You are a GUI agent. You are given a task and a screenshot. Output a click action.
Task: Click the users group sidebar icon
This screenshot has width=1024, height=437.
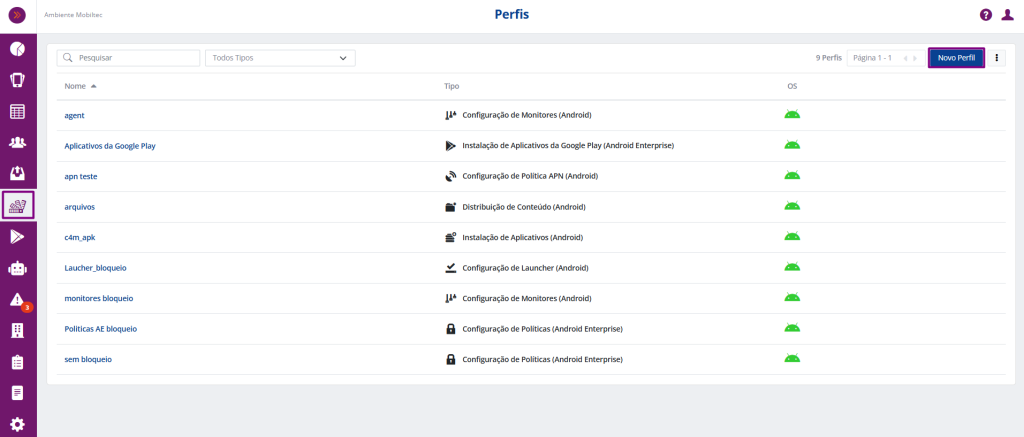coord(17,143)
